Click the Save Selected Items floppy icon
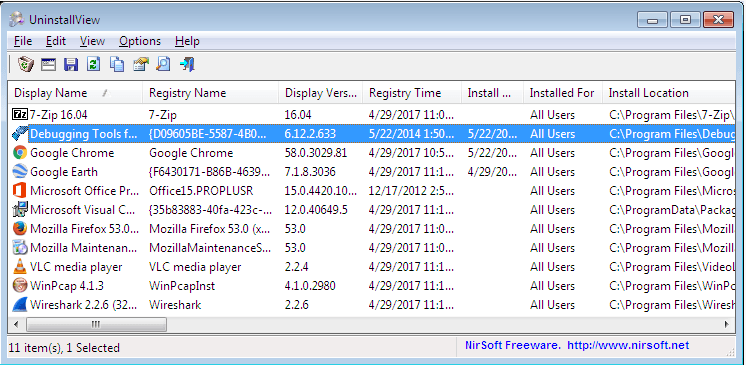Viewport: 746px width, 365px height. (x=71, y=64)
